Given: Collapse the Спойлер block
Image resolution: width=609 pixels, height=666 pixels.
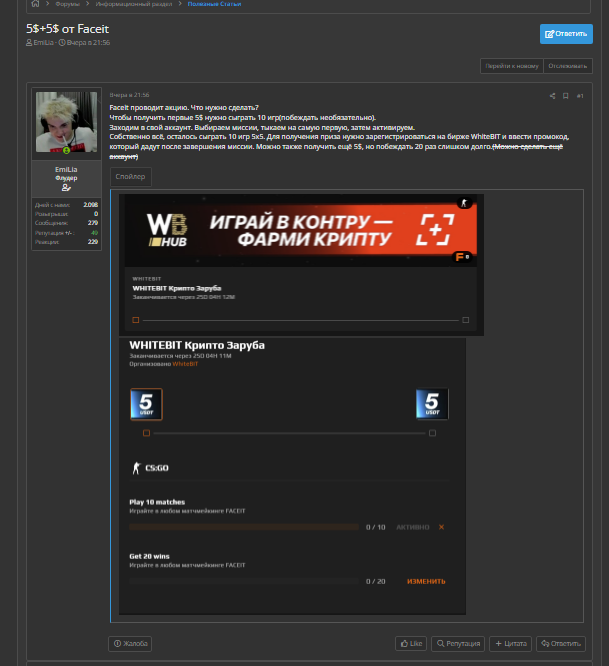Looking at the screenshot, I should 130,177.
